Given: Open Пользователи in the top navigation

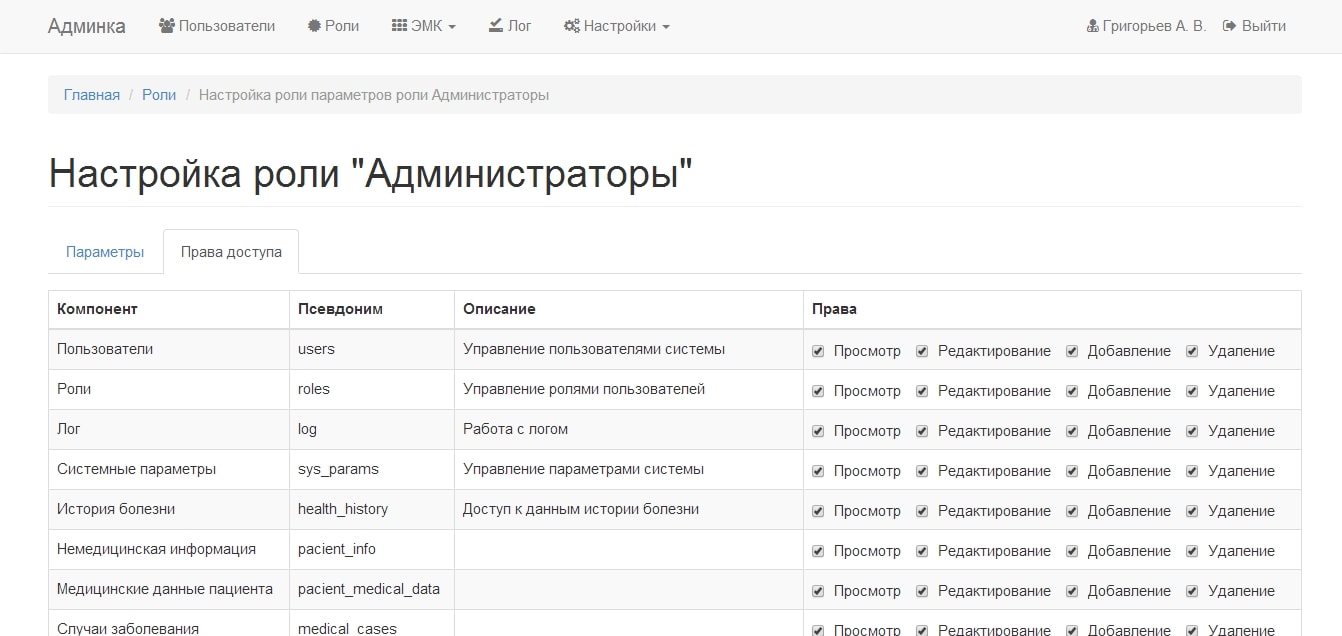Looking at the screenshot, I should pyautogui.click(x=217, y=26).
